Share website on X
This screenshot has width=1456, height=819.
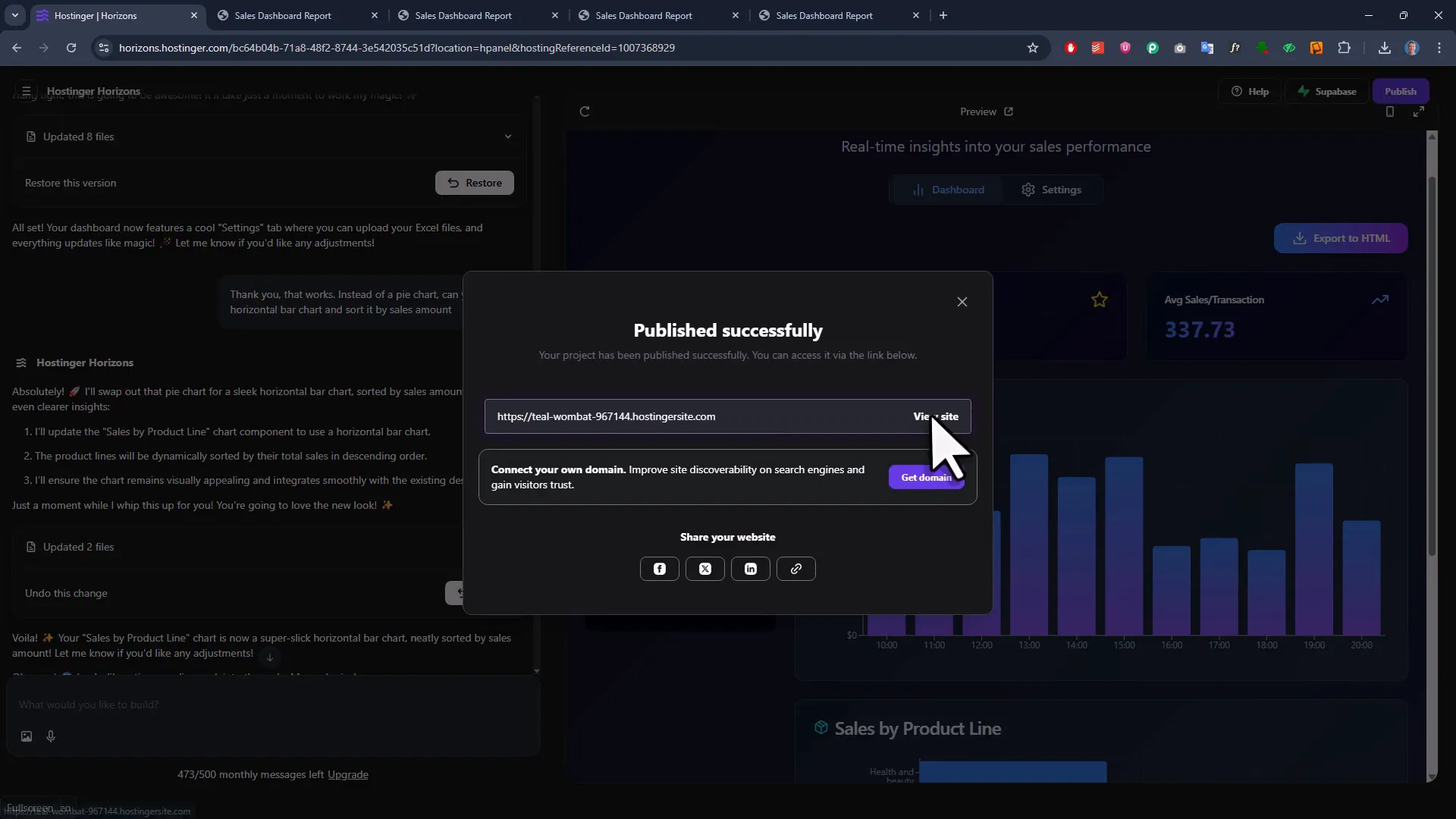pyautogui.click(x=704, y=569)
